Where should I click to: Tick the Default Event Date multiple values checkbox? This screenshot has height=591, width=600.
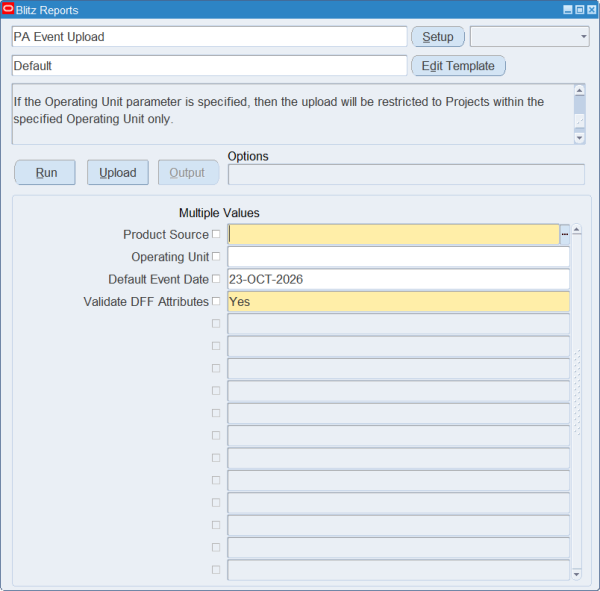pos(216,279)
